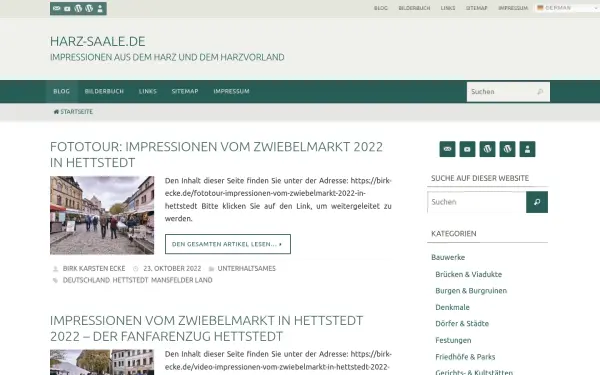Click the magnifier in the navigation search box
Image resolution: width=600 pixels, height=375 pixels.
tap(540, 91)
